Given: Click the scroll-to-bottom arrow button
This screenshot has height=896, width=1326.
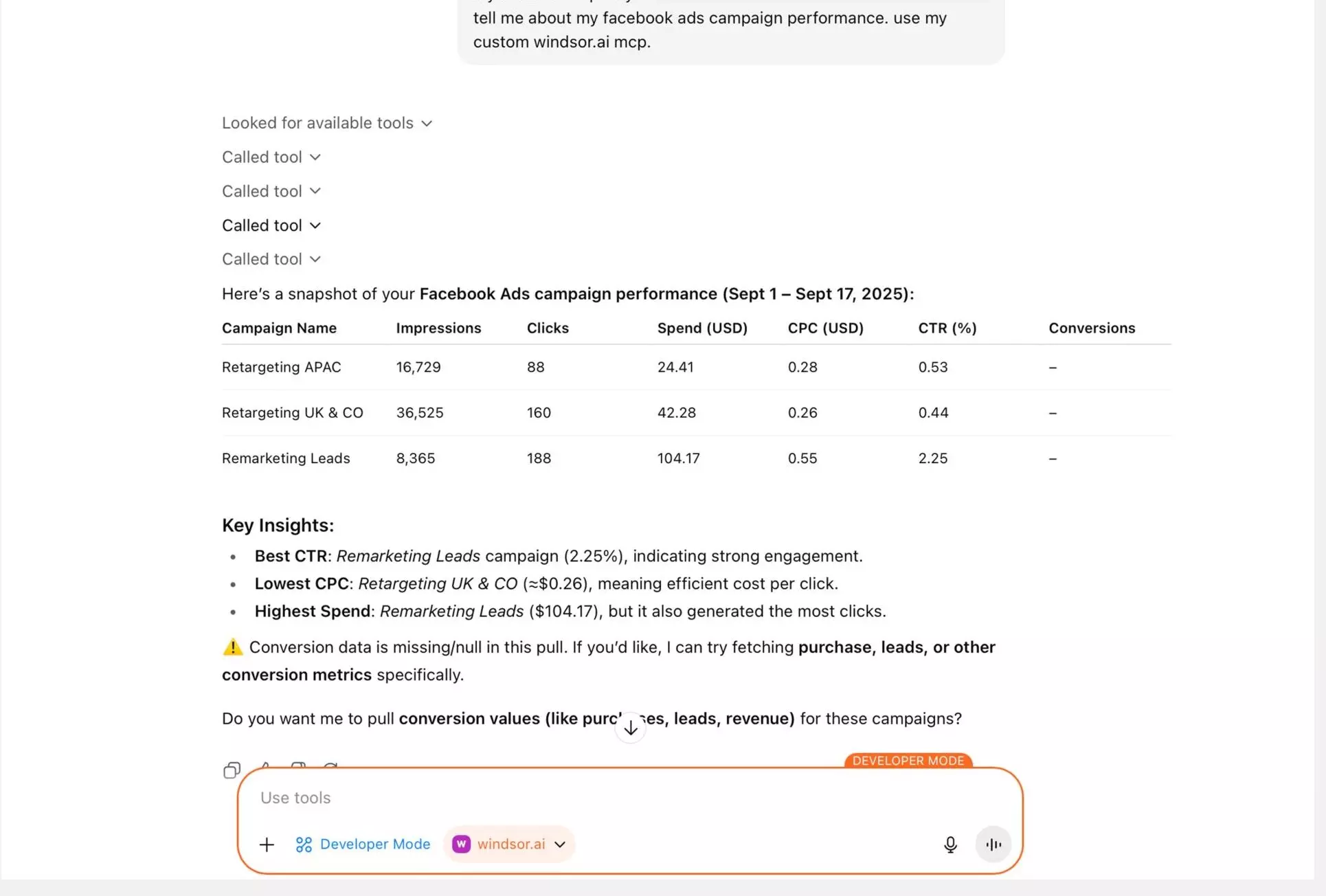Looking at the screenshot, I should (630, 728).
